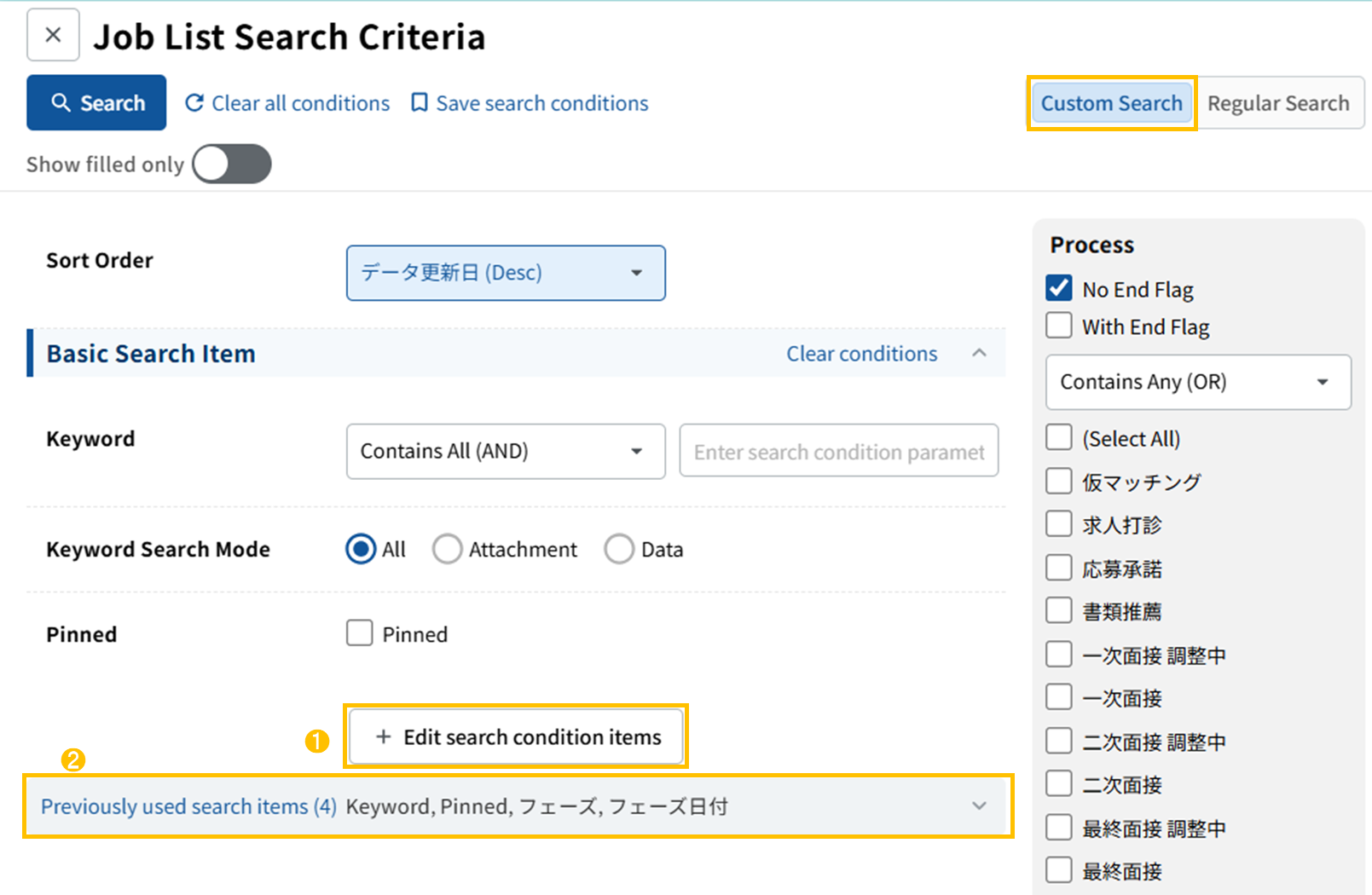1372x895 pixels.
Task: Open the Contains Any (OR) process dropdown
Action: (x=1197, y=382)
